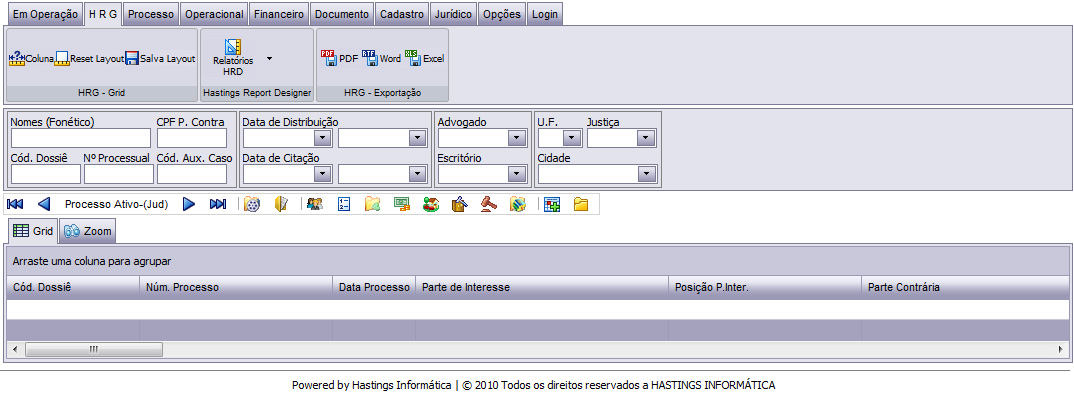This screenshot has height=395, width=1074.
Task: Open the Financeiro tab
Action: 278,14
